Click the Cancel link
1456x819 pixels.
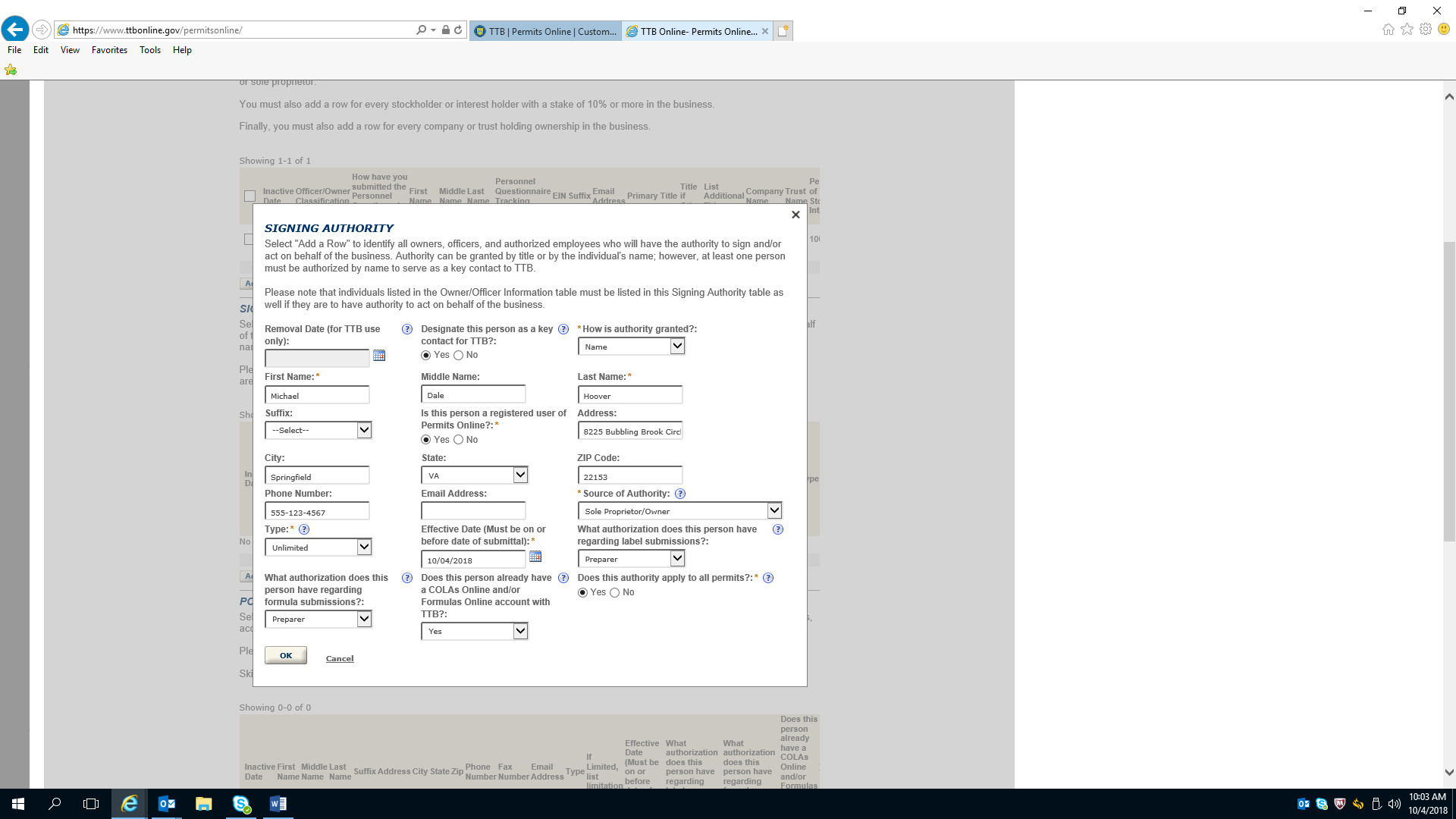(x=340, y=658)
